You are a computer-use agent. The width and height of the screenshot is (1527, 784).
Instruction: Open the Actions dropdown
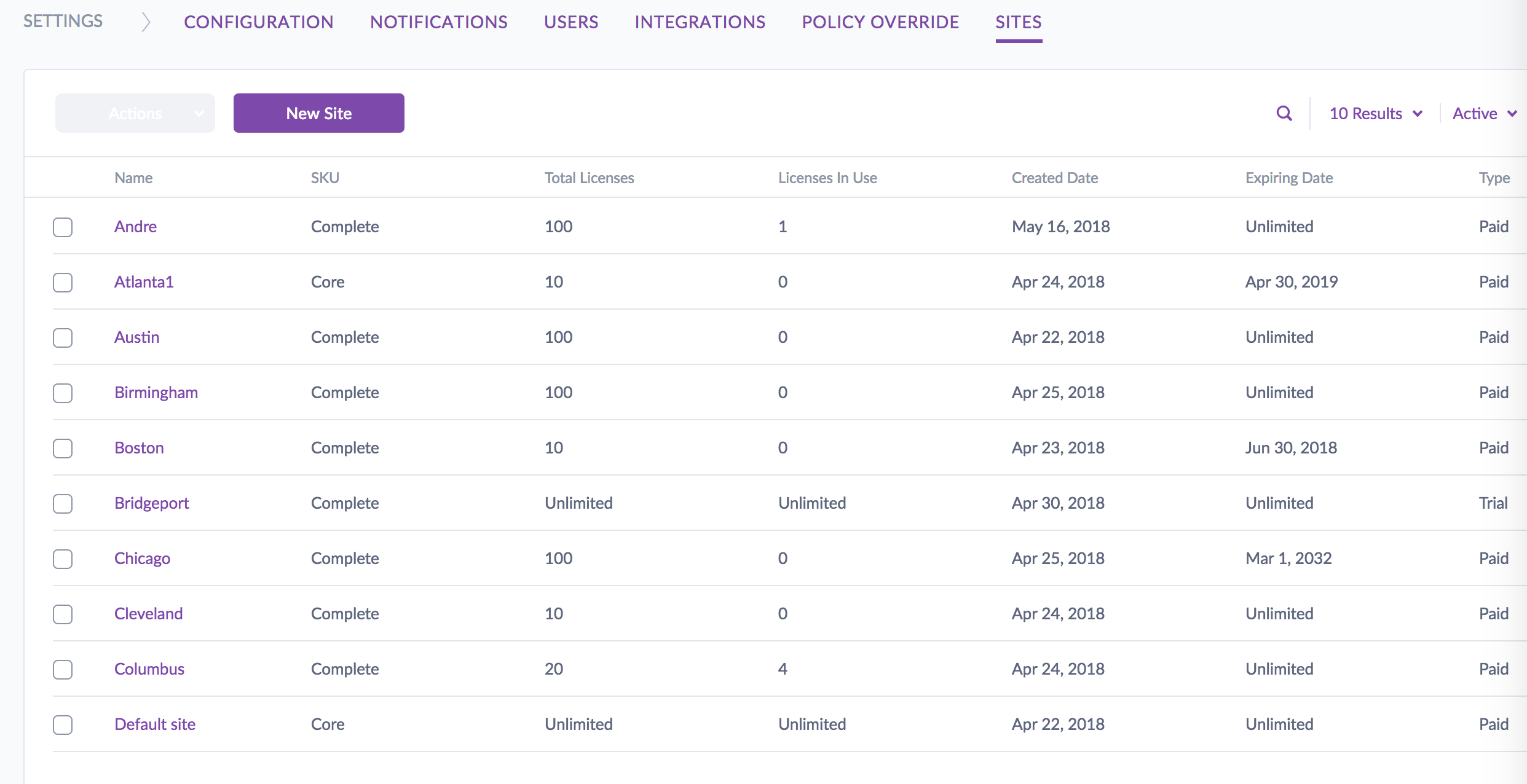coord(135,114)
